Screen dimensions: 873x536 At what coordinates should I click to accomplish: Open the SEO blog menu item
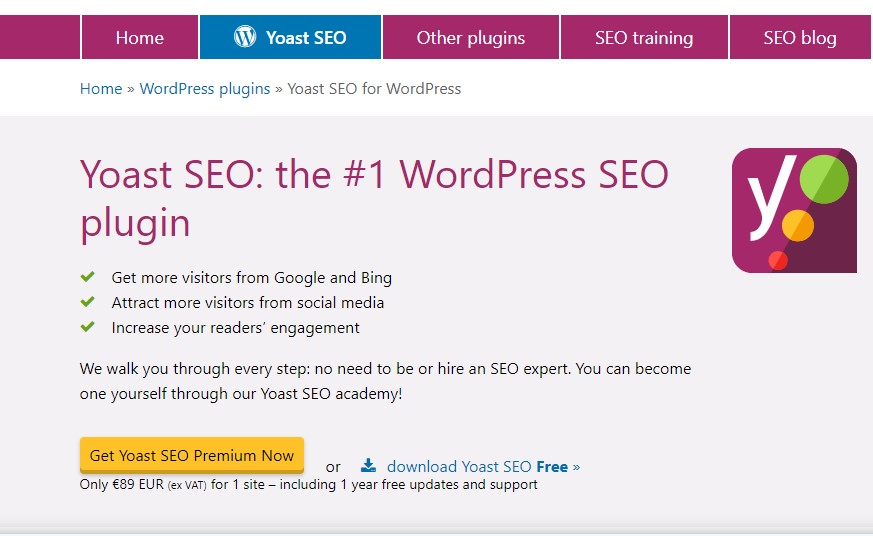pyautogui.click(x=799, y=38)
